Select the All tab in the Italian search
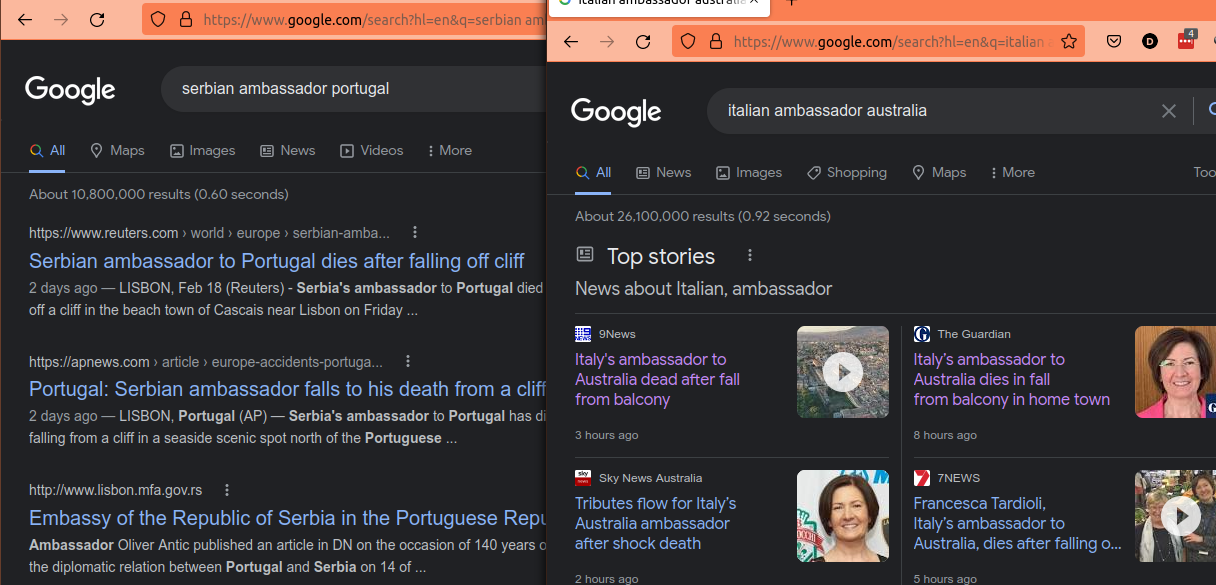1216x585 pixels. 594,172
